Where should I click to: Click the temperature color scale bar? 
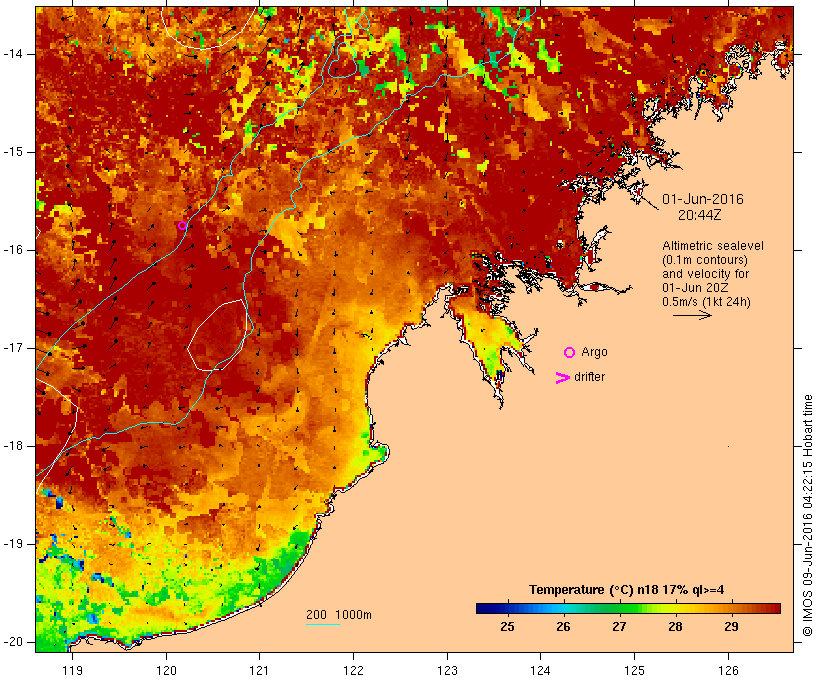(x=628, y=608)
